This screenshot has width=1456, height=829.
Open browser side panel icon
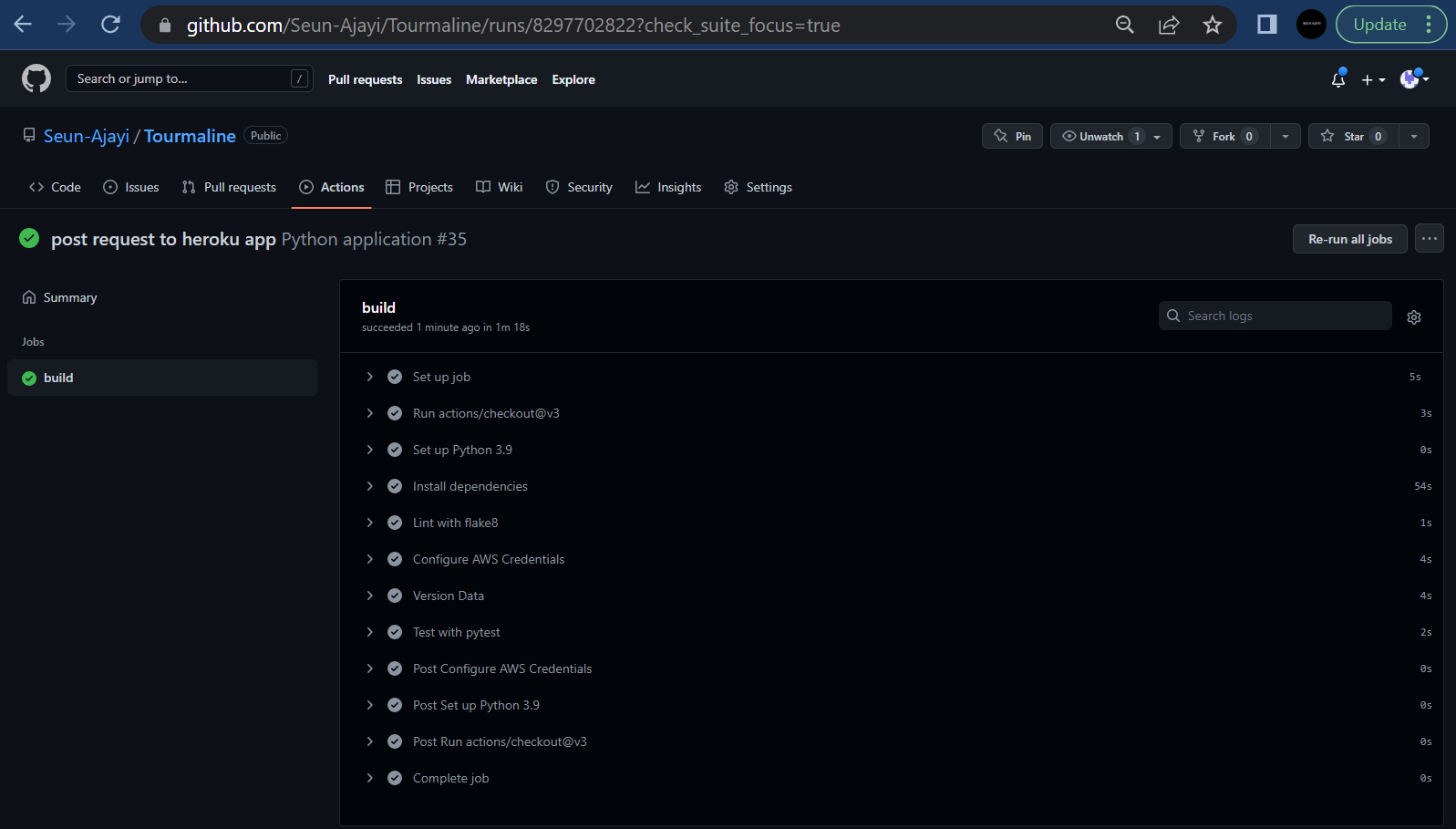point(1266,25)
